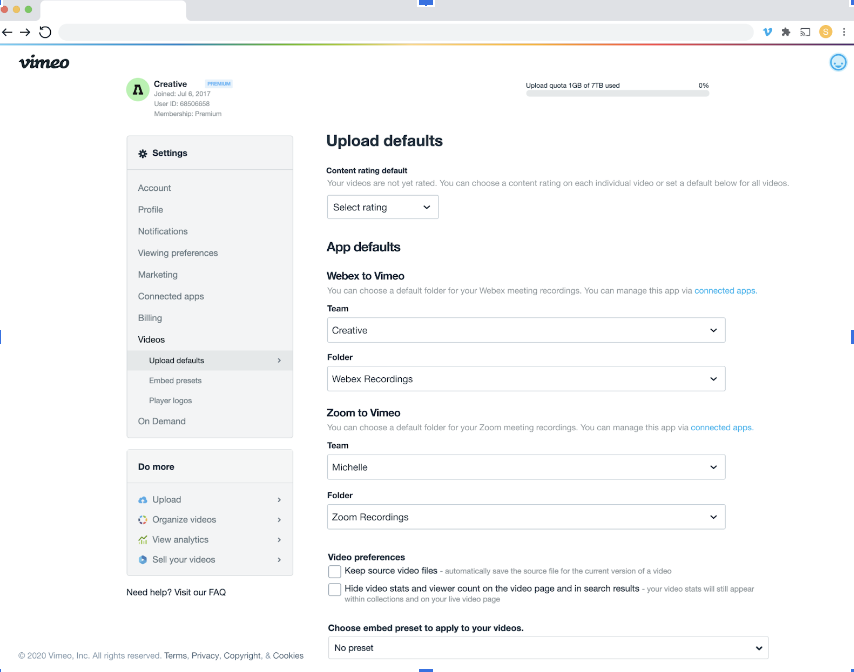Open Zoom Team dropdown showing Michelle

pos(526,467)
